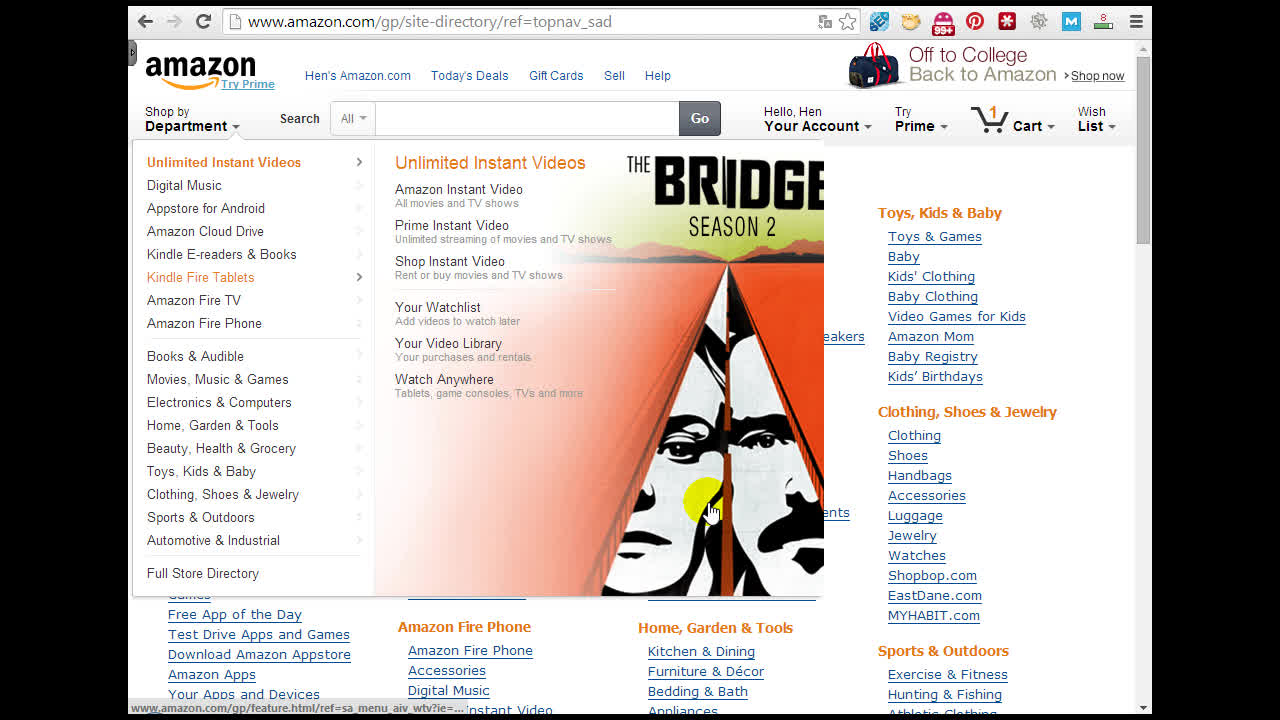This screenshot has width=1280, height=720.
Task: Open Your Watchlist in flyout
Action: point(437,307)
